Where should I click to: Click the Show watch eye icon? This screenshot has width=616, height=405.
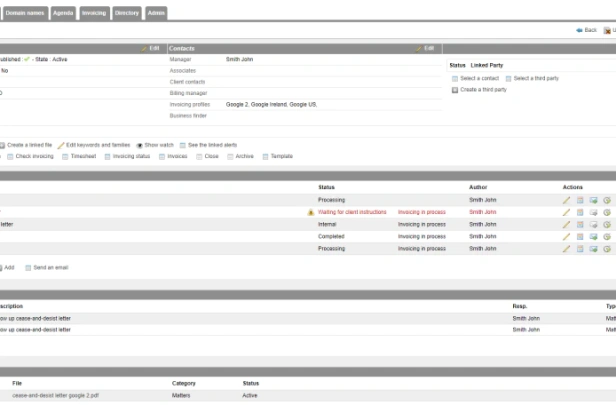[x=139, y=145]
